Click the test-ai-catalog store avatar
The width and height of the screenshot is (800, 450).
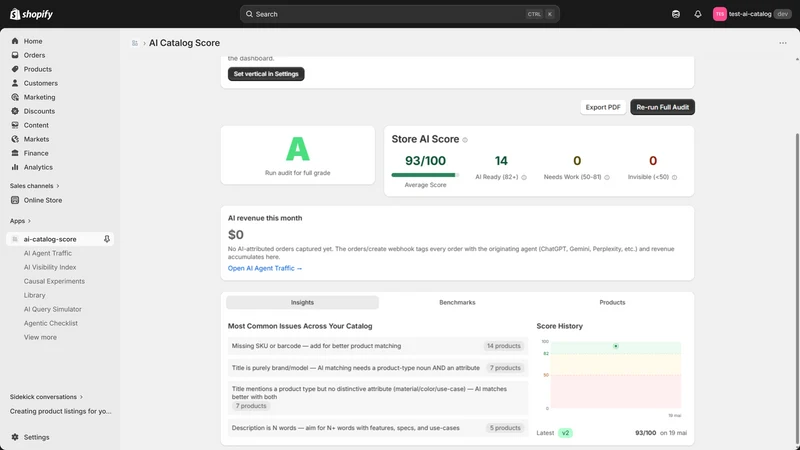(x=719, y=14)
